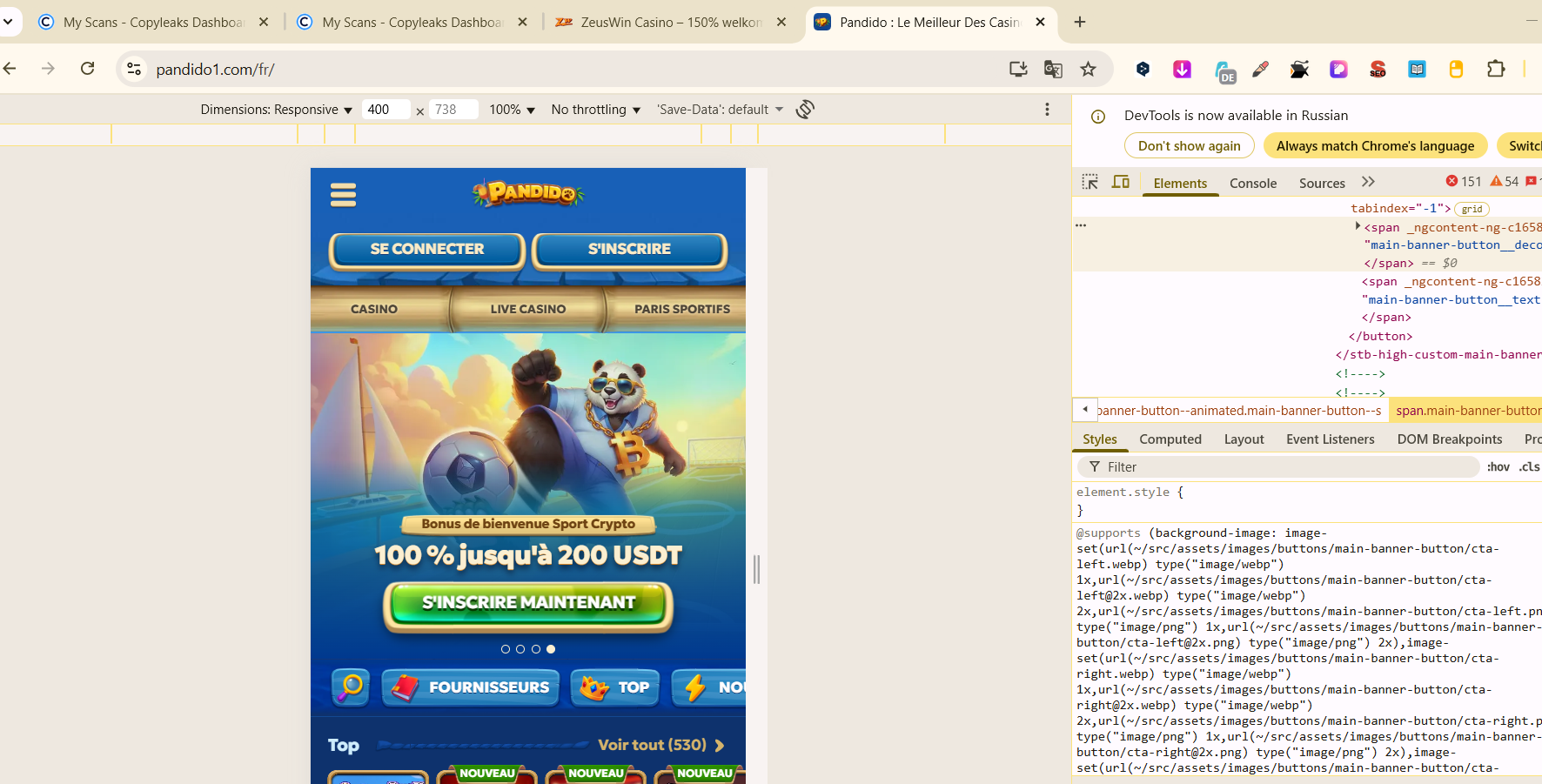Image resolution: width=1542 pixels, height=784 pixels.
Task: Show more DevTools tabs chevron
Action: click(1368, 182)
